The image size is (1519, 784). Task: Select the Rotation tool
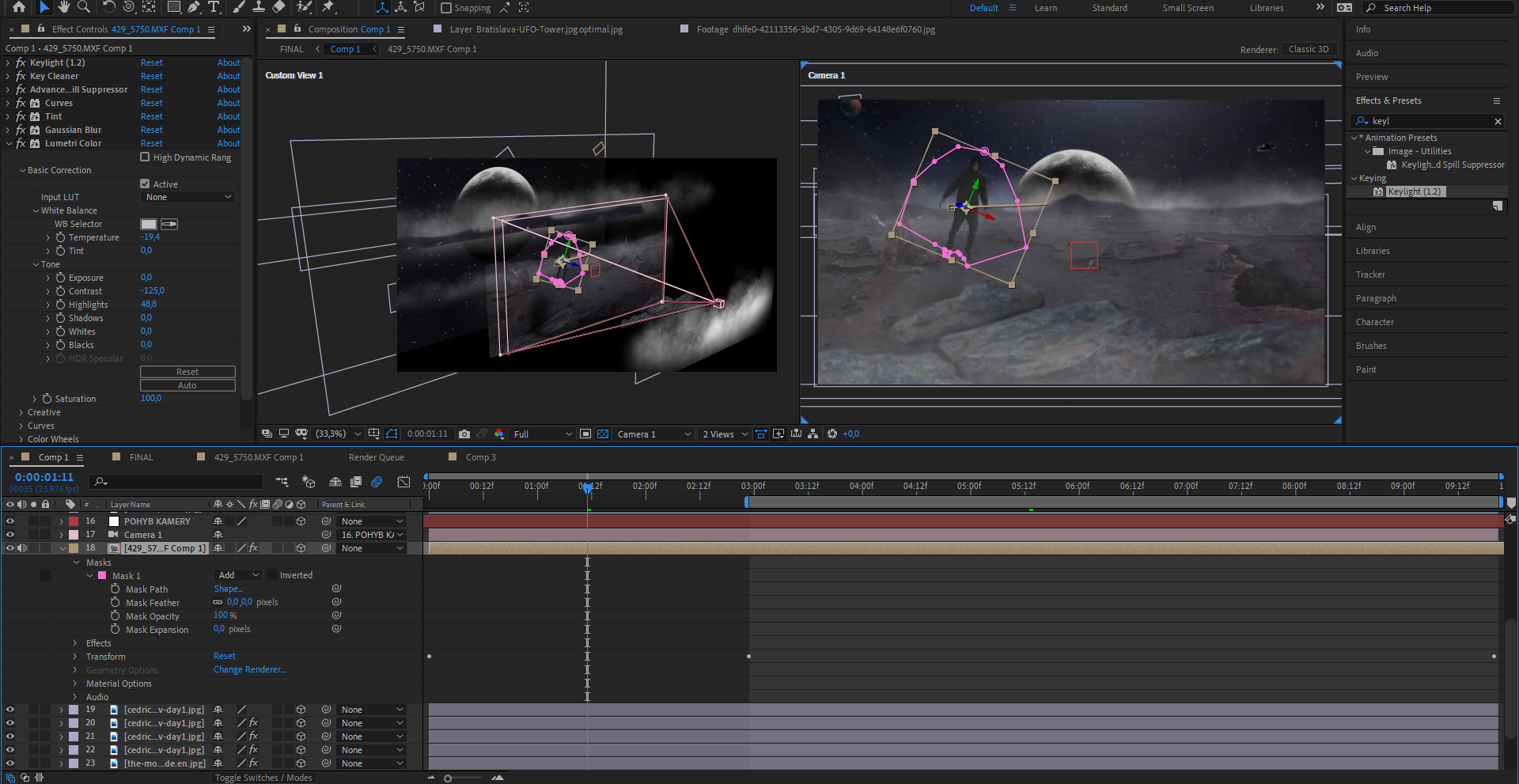[x=110, y=7]
